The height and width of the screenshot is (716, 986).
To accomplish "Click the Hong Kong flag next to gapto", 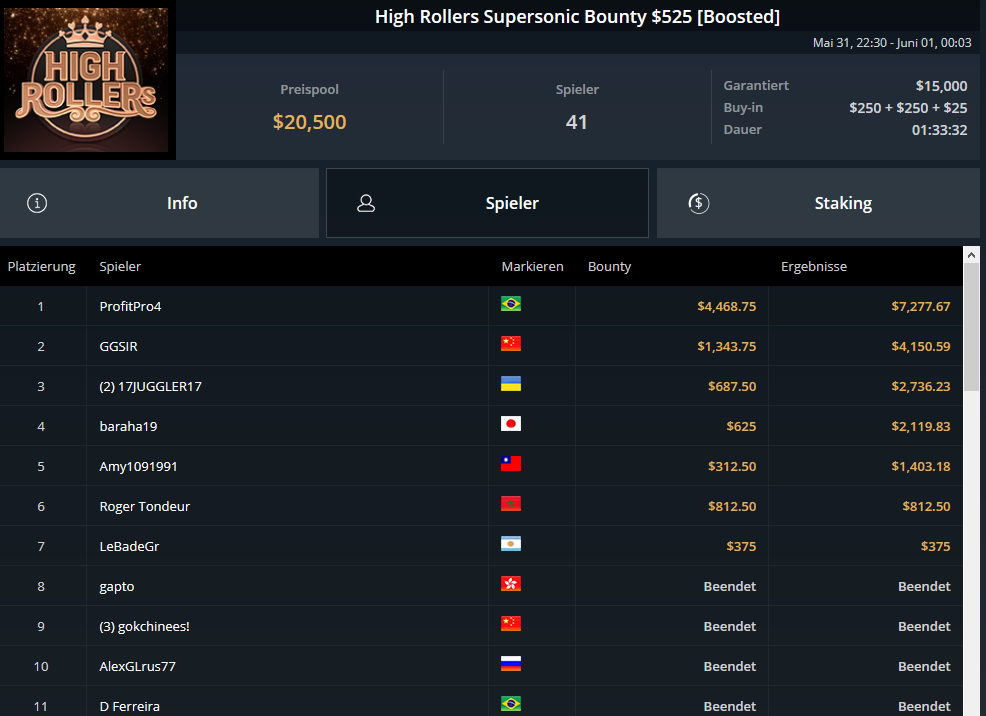I will click(511, 583).
